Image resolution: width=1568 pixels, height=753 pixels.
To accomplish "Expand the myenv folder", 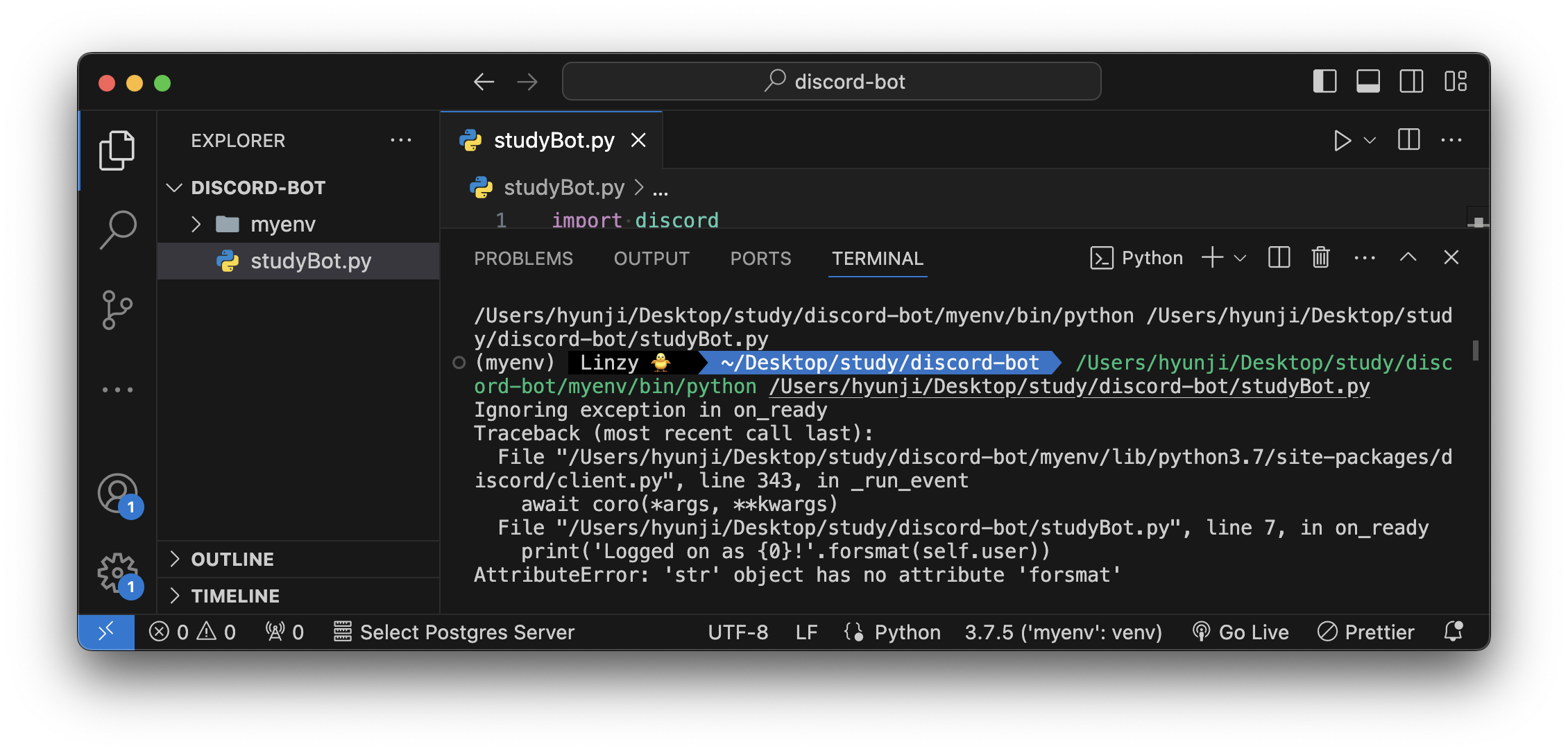I will click(x=196, y=224).
